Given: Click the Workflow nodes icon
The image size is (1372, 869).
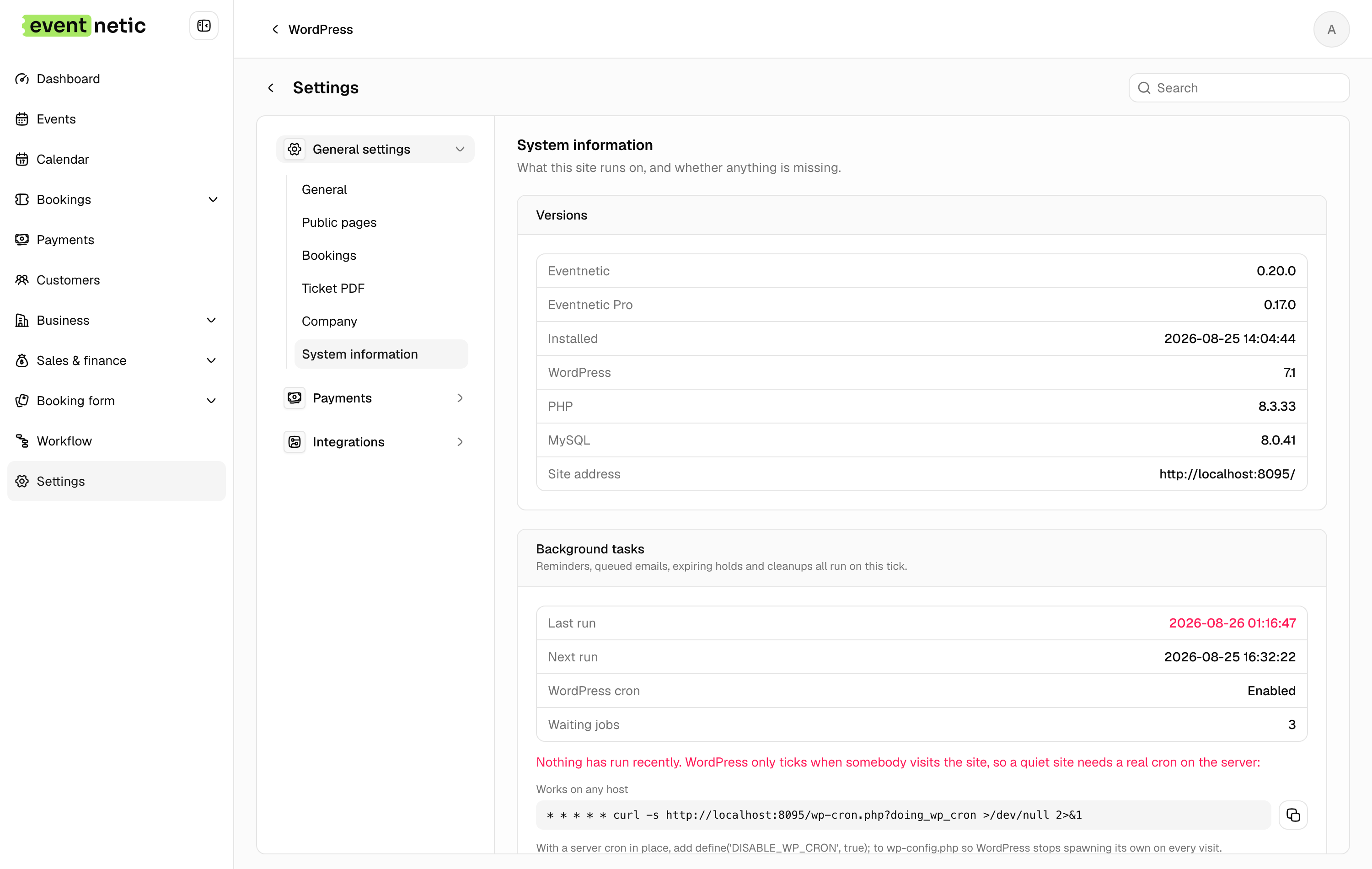Looking at the screenshot, I should (21, 441).
